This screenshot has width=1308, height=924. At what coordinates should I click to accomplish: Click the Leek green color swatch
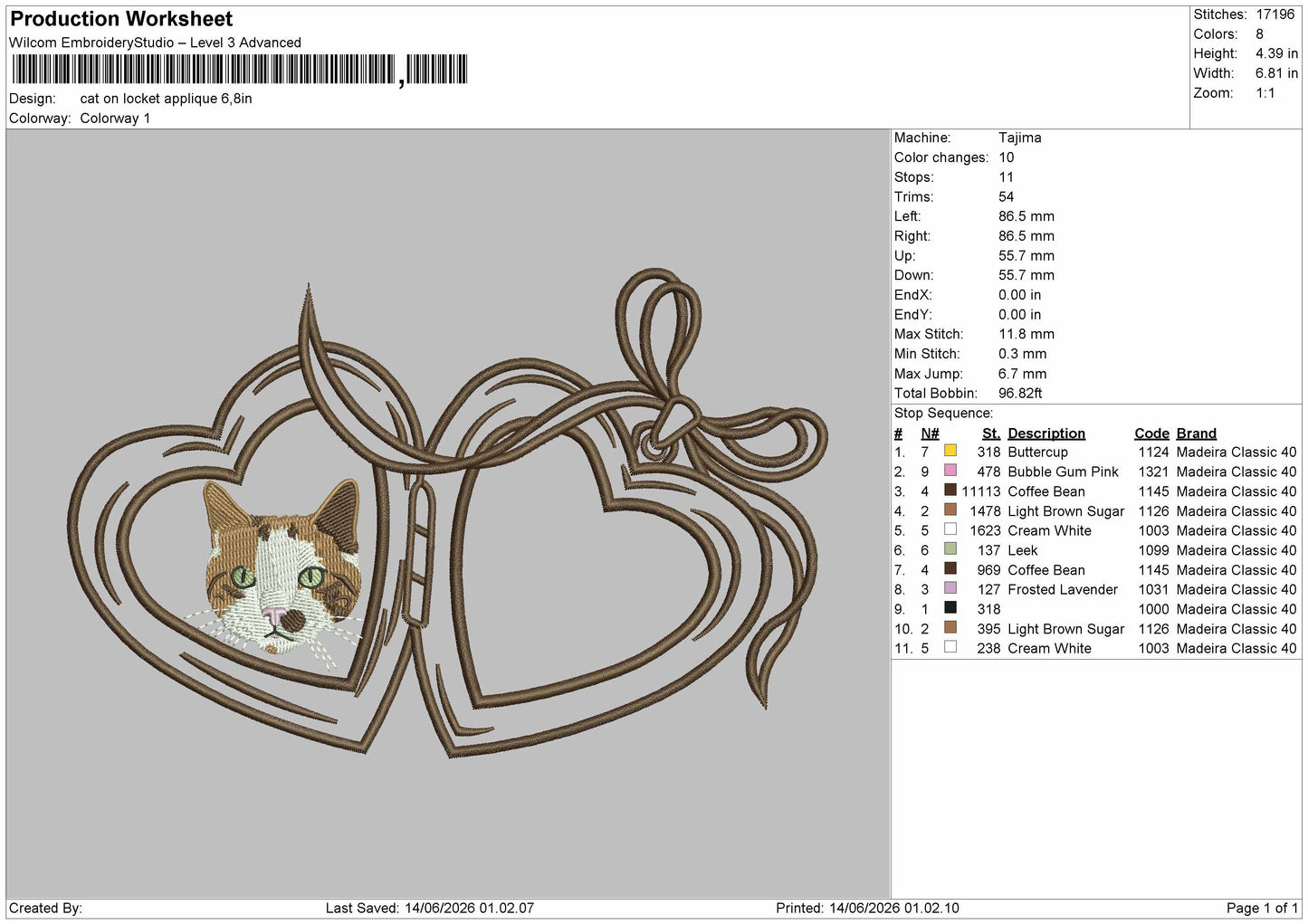(950, 549)
